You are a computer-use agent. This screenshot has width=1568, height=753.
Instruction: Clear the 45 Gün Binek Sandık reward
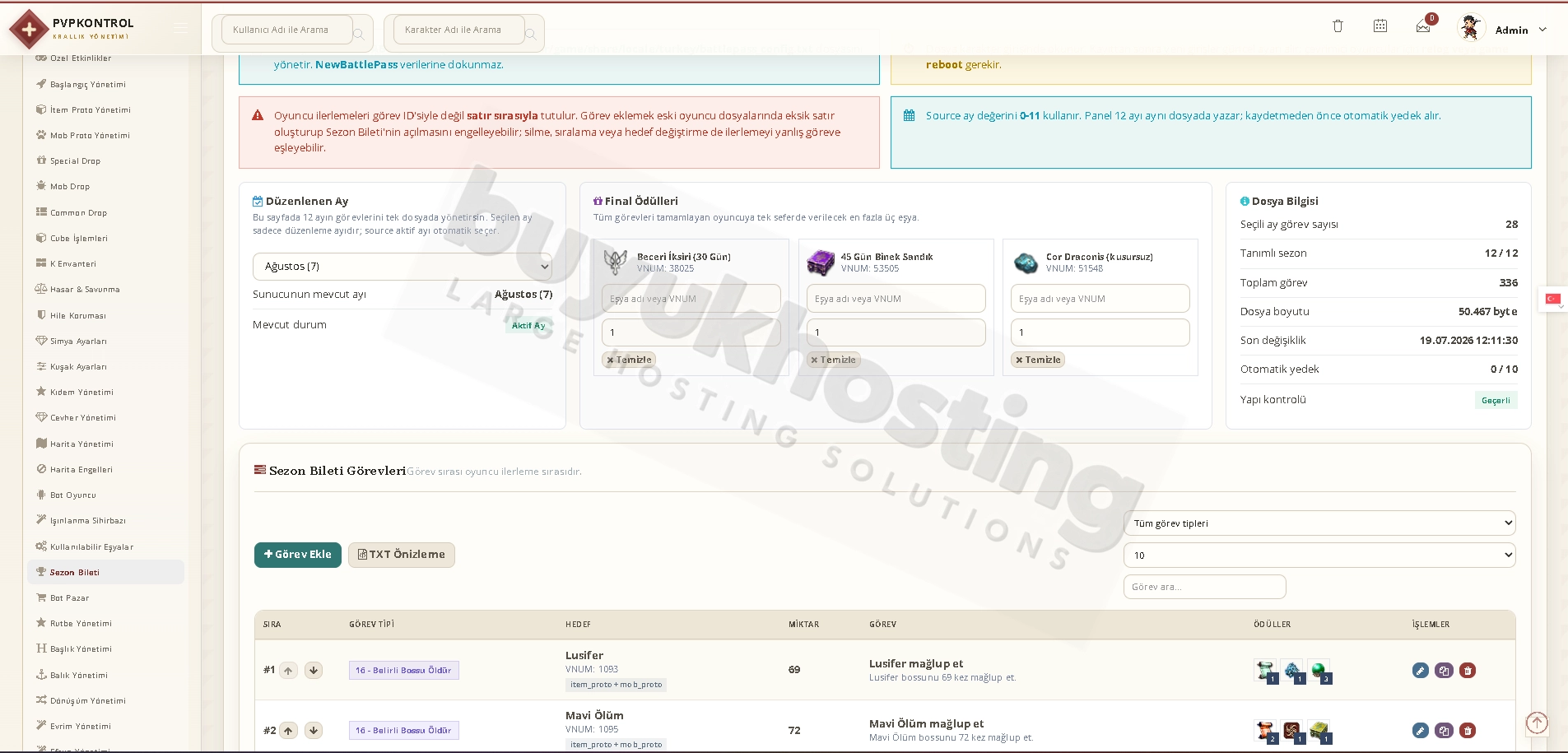834,360
